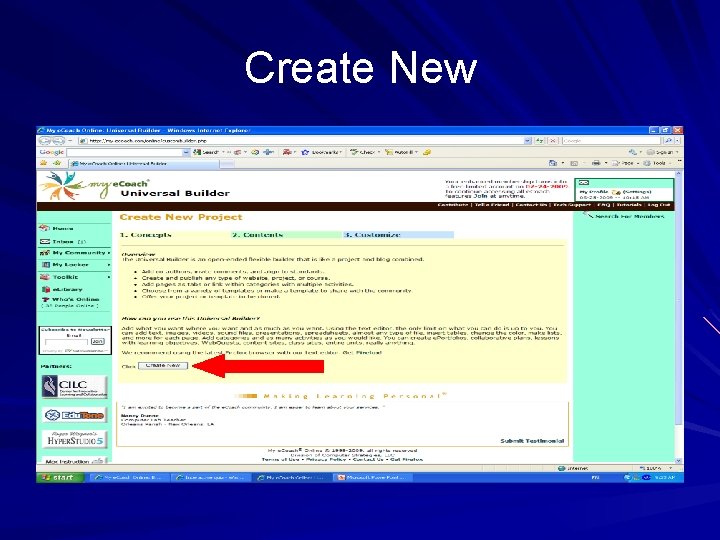This screenshot has width=720, height=540.
Task: Select the MyeCoach Universal Builder browser tab
Action: coord(143,163)
